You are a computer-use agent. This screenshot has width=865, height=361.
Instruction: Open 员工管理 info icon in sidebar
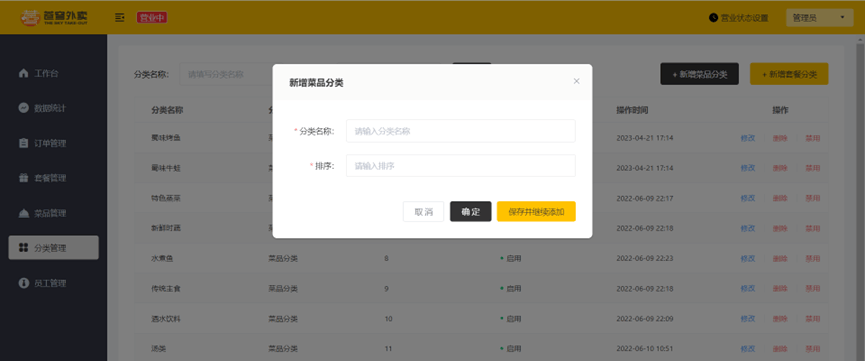(23, 283)
